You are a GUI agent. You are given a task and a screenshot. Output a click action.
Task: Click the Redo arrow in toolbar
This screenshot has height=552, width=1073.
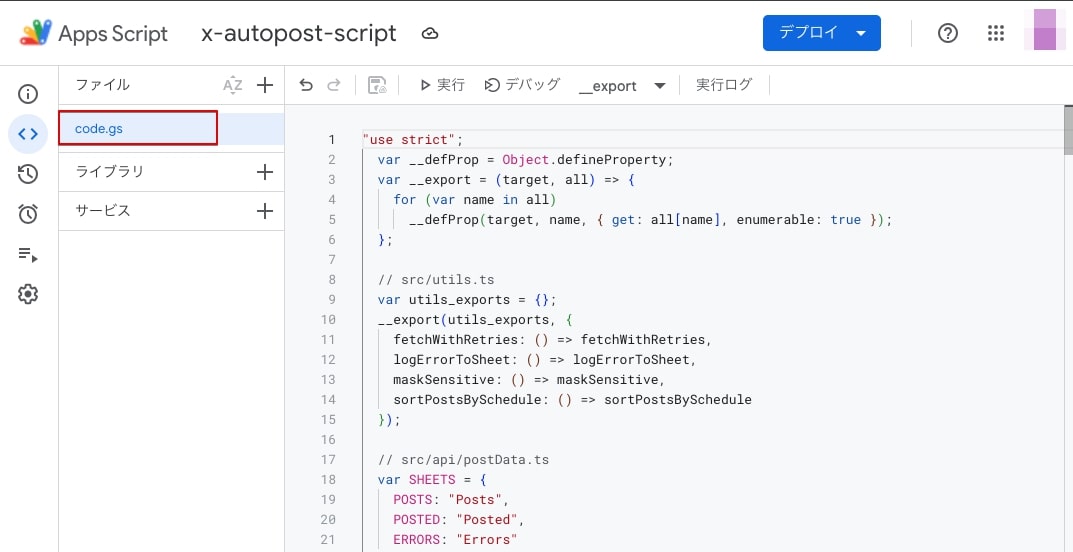(x=334, y=86)
